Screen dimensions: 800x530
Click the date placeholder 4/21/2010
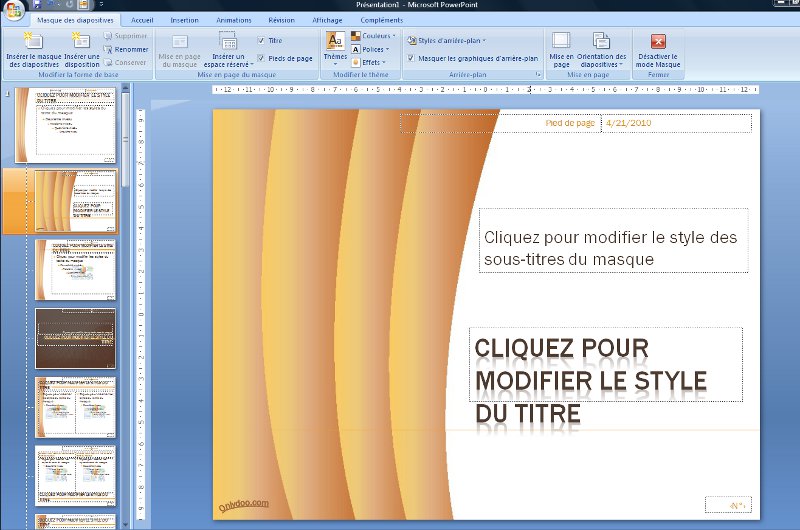(x=677, y=123)
